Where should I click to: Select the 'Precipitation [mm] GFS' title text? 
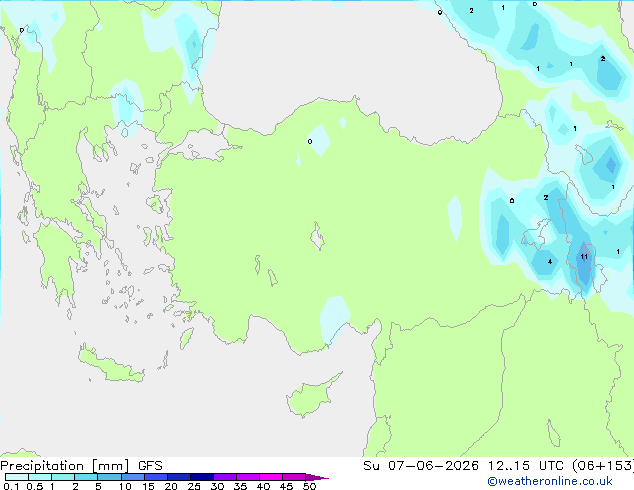tap(81, 466)
